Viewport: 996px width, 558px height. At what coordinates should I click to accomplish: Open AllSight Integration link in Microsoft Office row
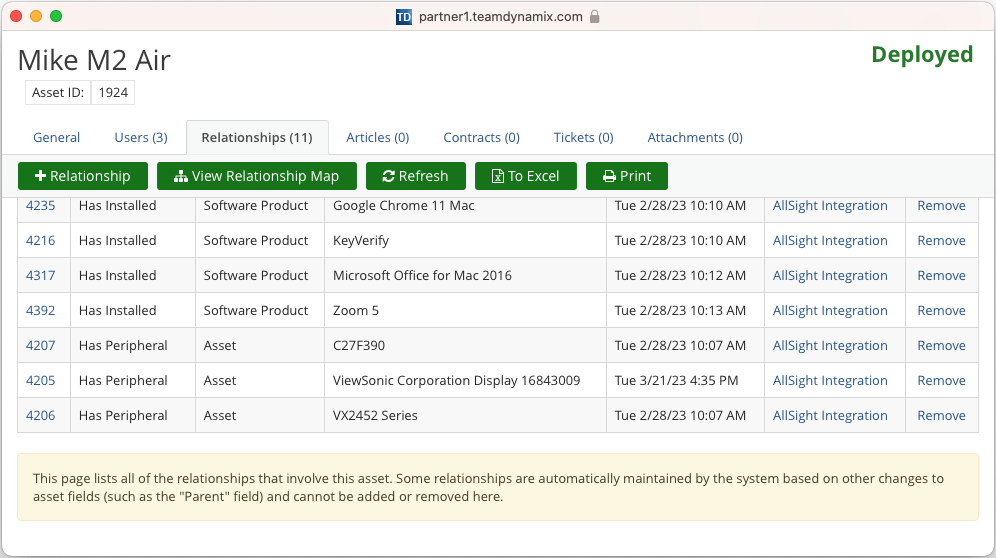830,275
